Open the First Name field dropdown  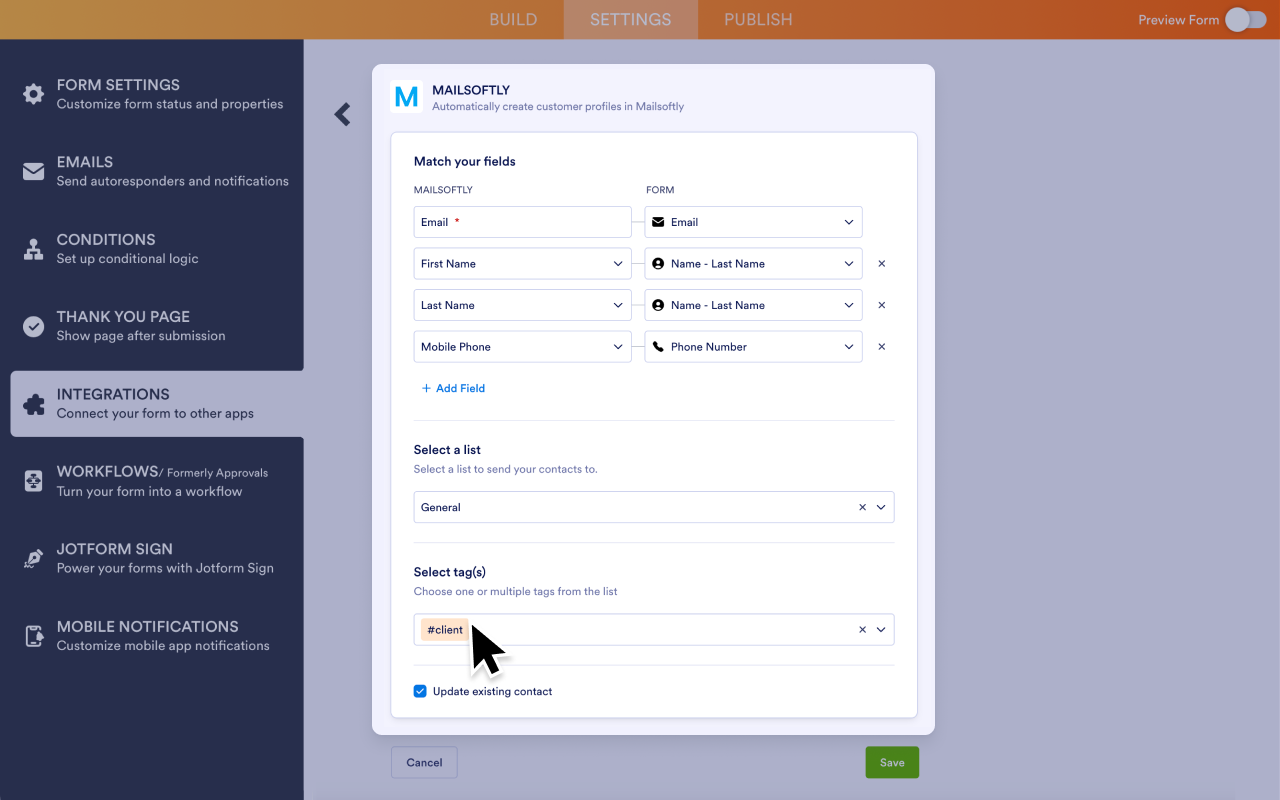pos(521,263)
